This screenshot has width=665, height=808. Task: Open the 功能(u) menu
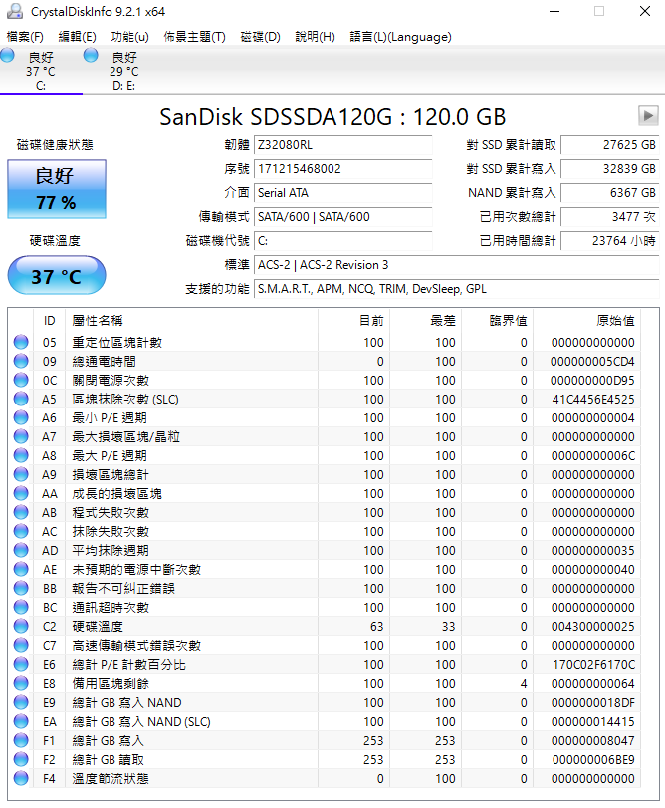(129, 37)
